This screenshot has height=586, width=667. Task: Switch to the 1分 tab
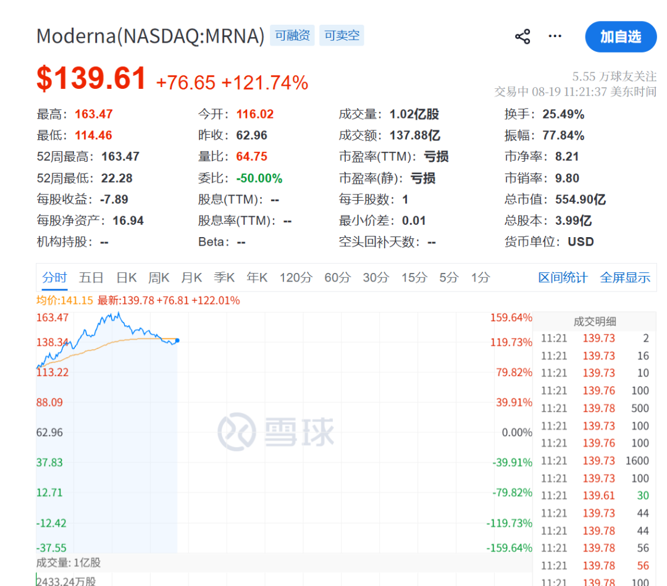pyautogui.click(x=480, y=278)
